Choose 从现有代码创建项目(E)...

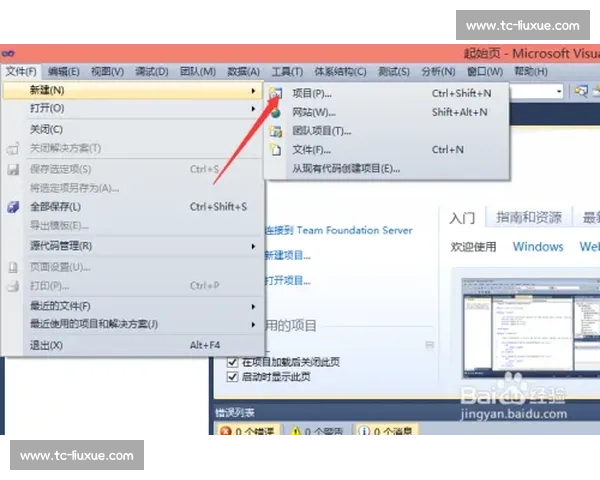pos(386,168)
